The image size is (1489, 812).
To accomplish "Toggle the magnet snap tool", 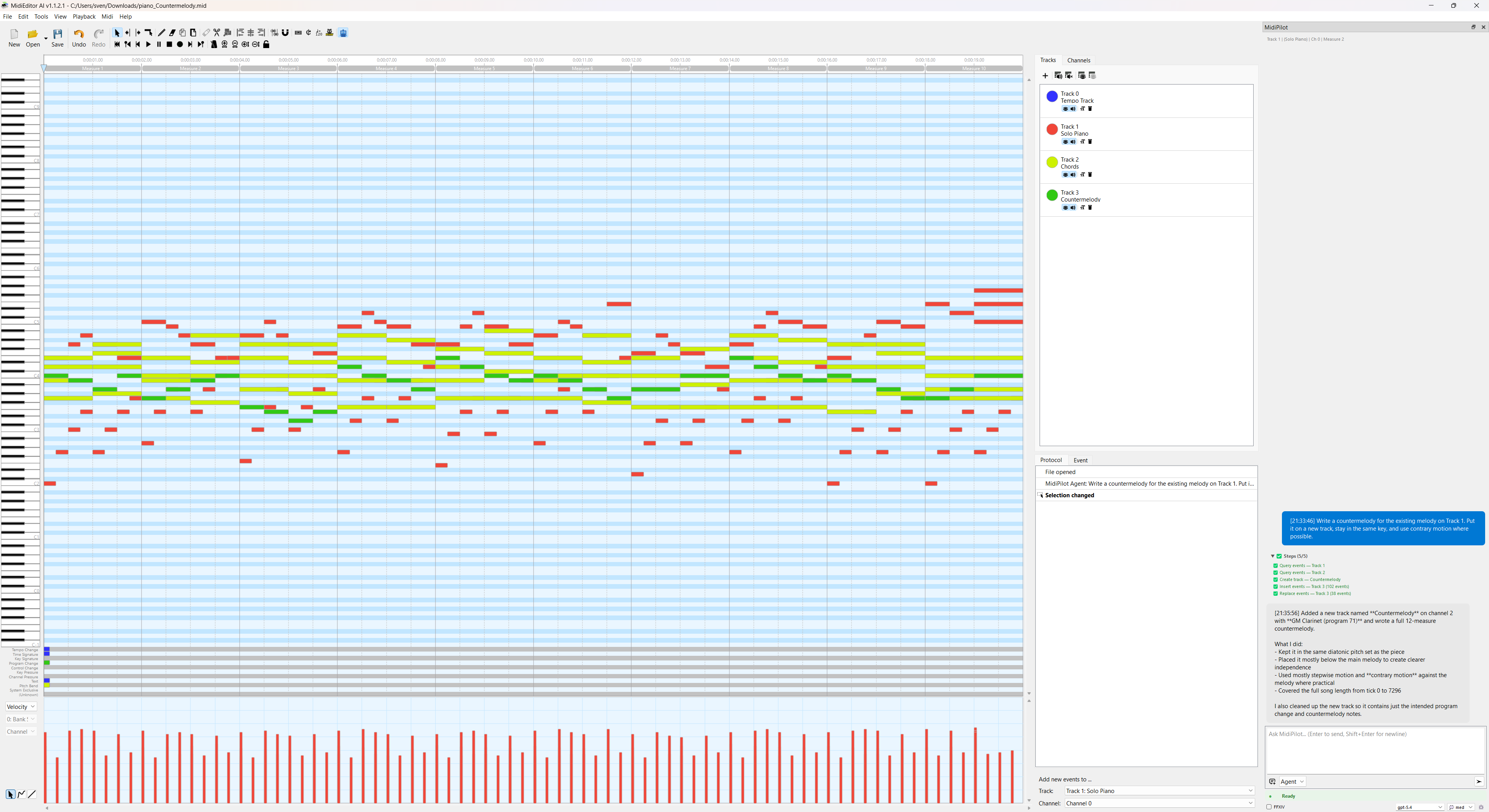I will coord(285,33).
